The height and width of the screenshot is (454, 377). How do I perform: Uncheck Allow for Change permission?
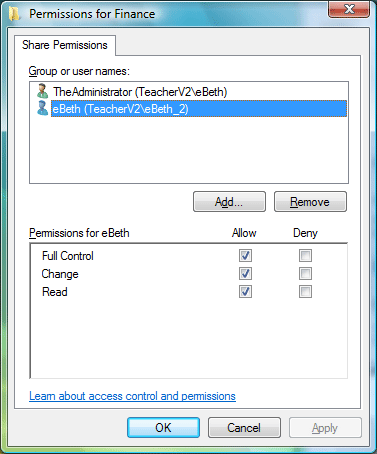click(x=245, y=274)
